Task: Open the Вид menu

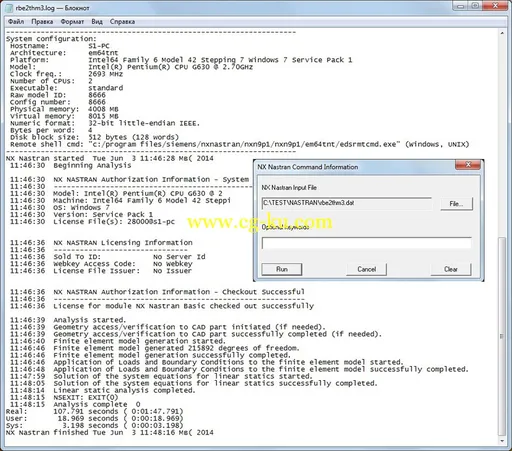Action: pyautogui.click(x=97, y=22)
